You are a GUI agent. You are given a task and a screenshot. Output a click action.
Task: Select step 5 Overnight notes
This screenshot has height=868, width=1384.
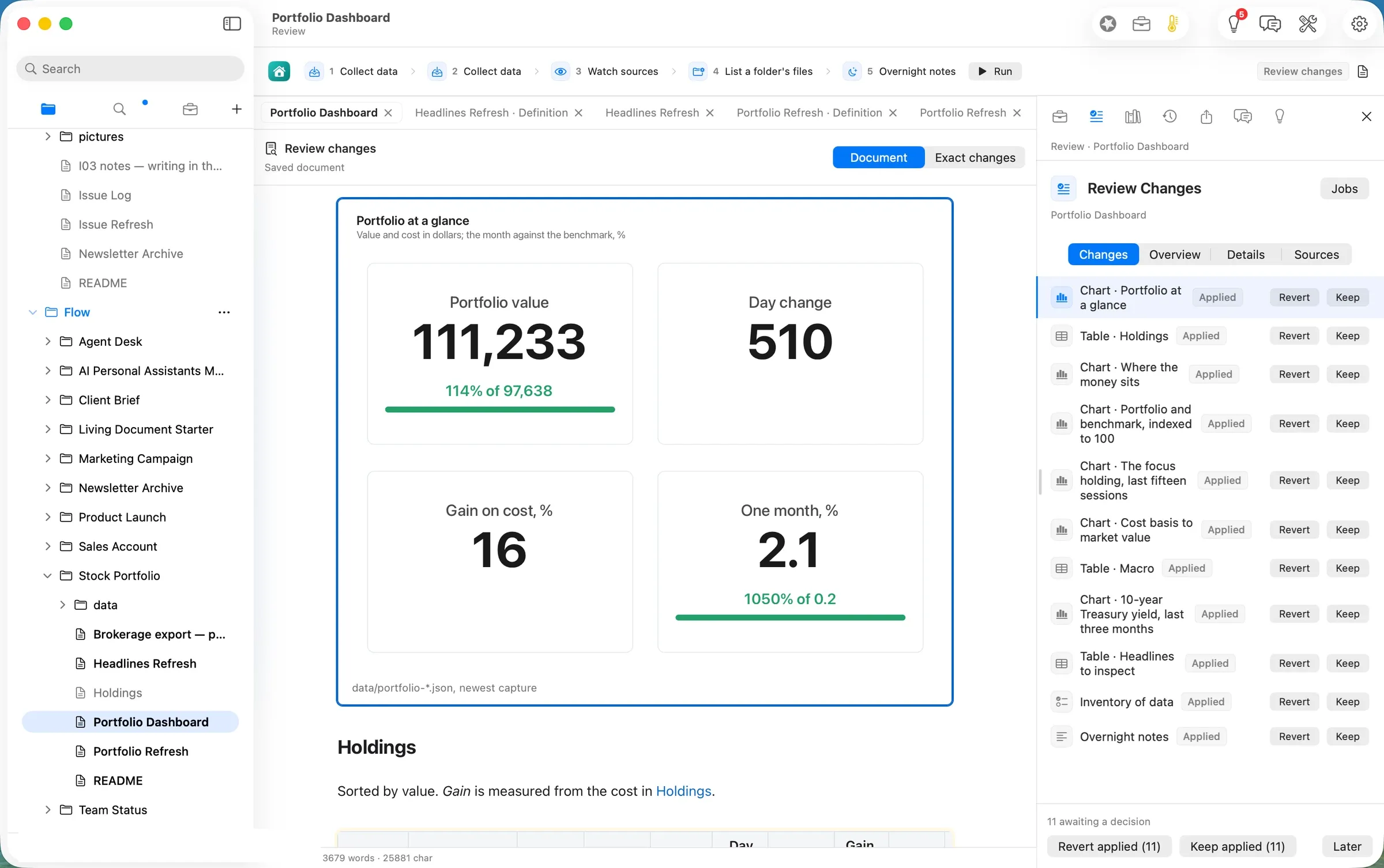pyautogui.click(x=900, y=71)
